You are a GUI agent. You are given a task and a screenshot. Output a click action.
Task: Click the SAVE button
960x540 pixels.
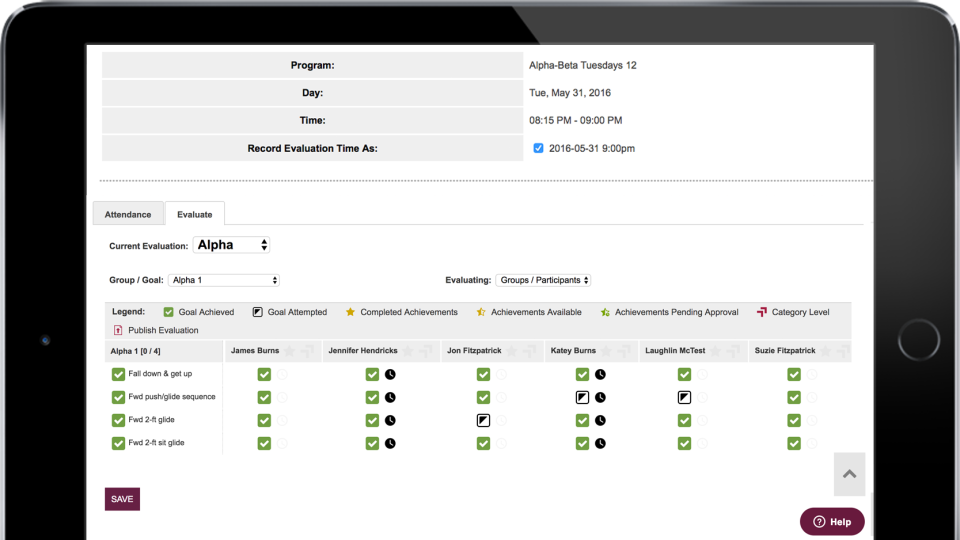coord(122,499)
